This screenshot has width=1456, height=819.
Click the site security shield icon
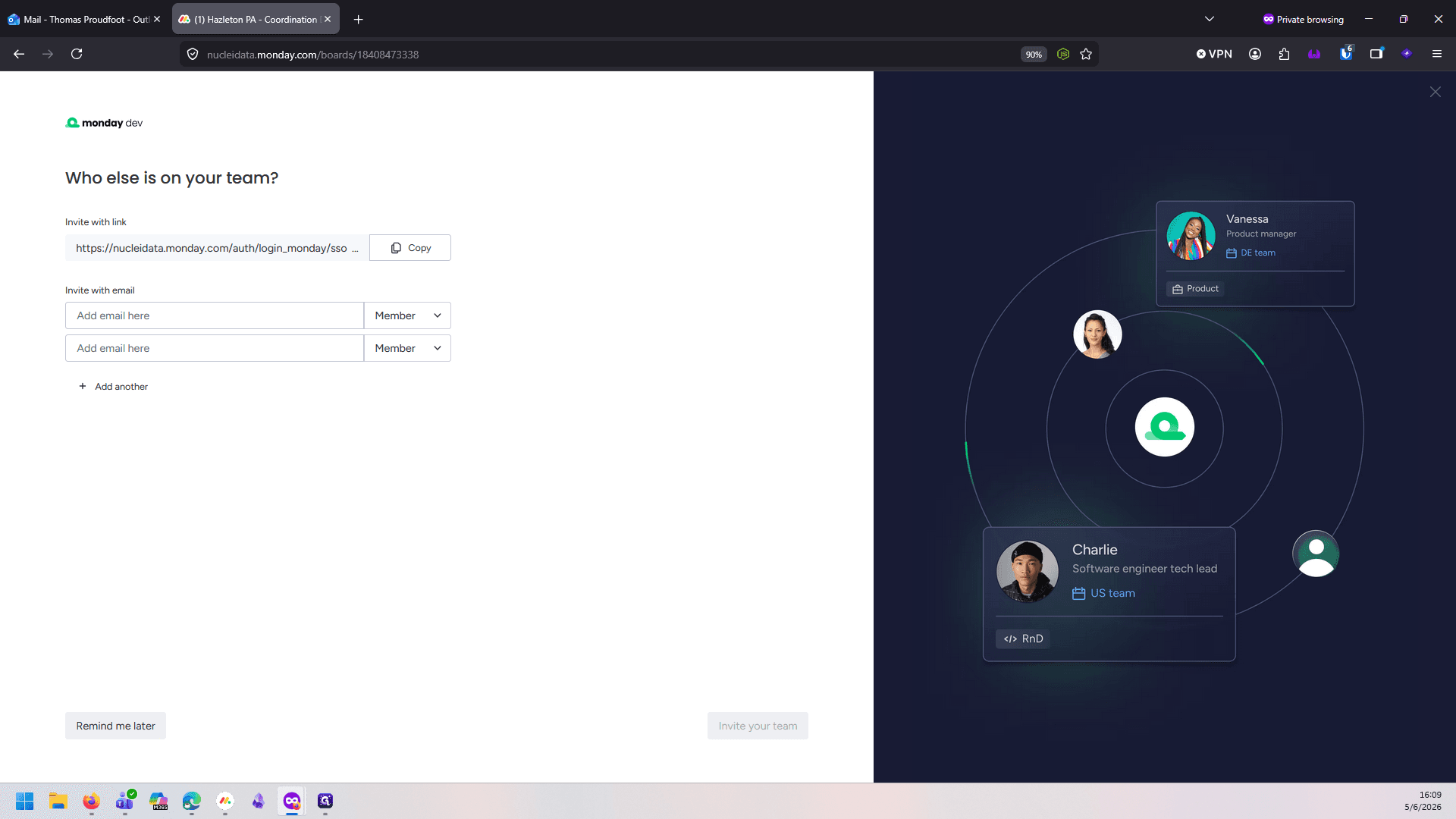[193, 54]
